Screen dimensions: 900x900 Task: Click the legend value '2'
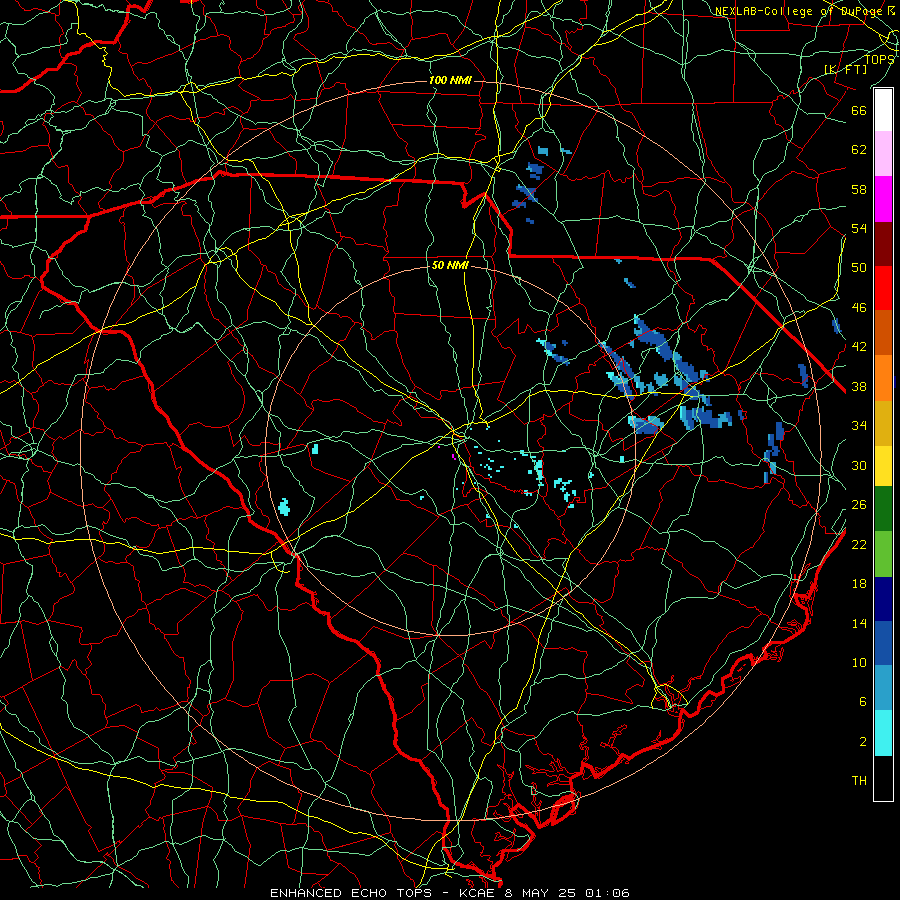(863, 742)
